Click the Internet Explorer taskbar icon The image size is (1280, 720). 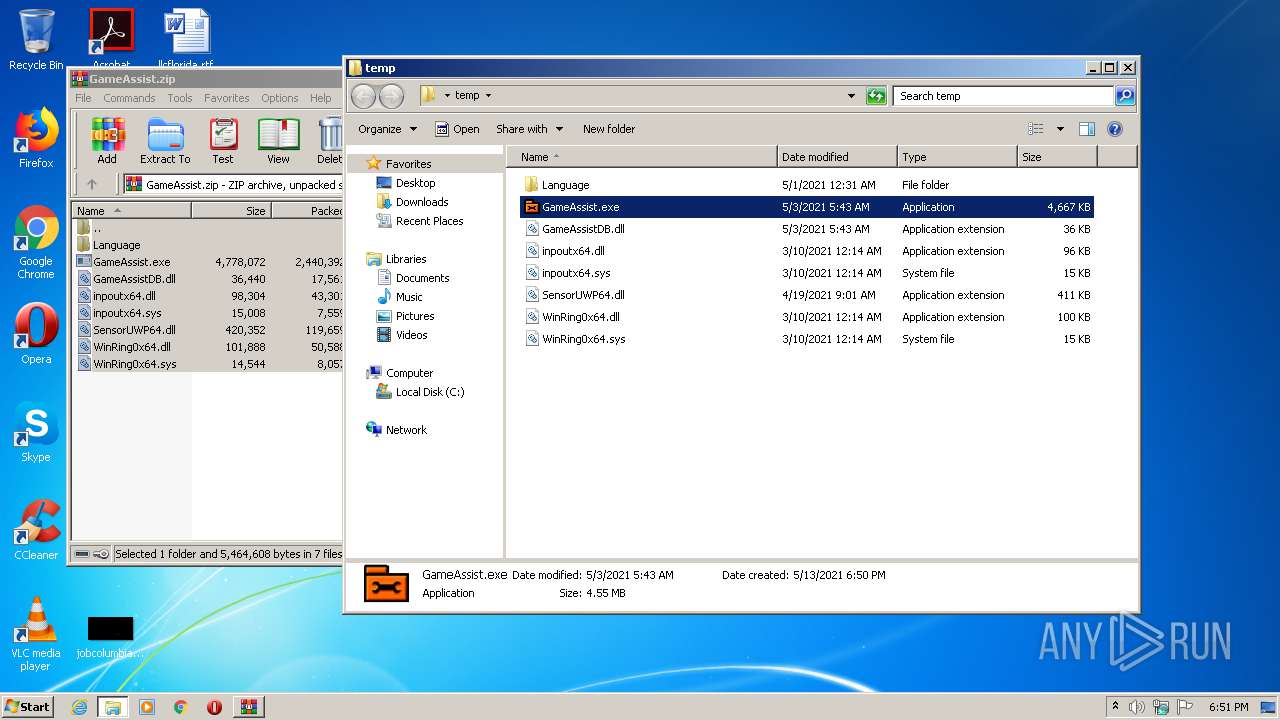pyautogui.click(x=79, y=707)
